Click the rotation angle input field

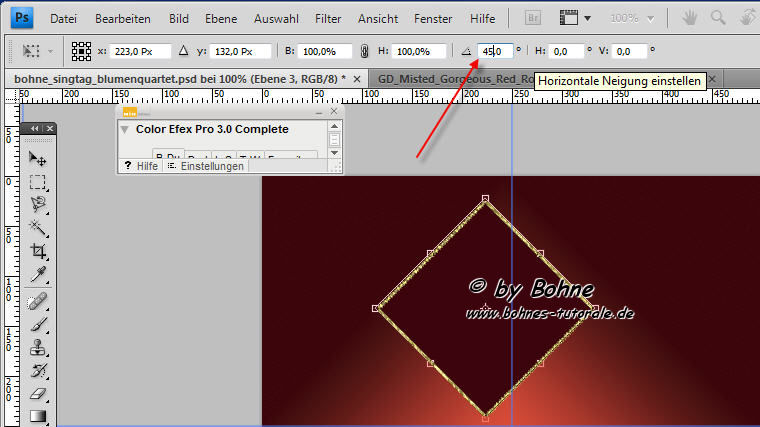point(496,51)
